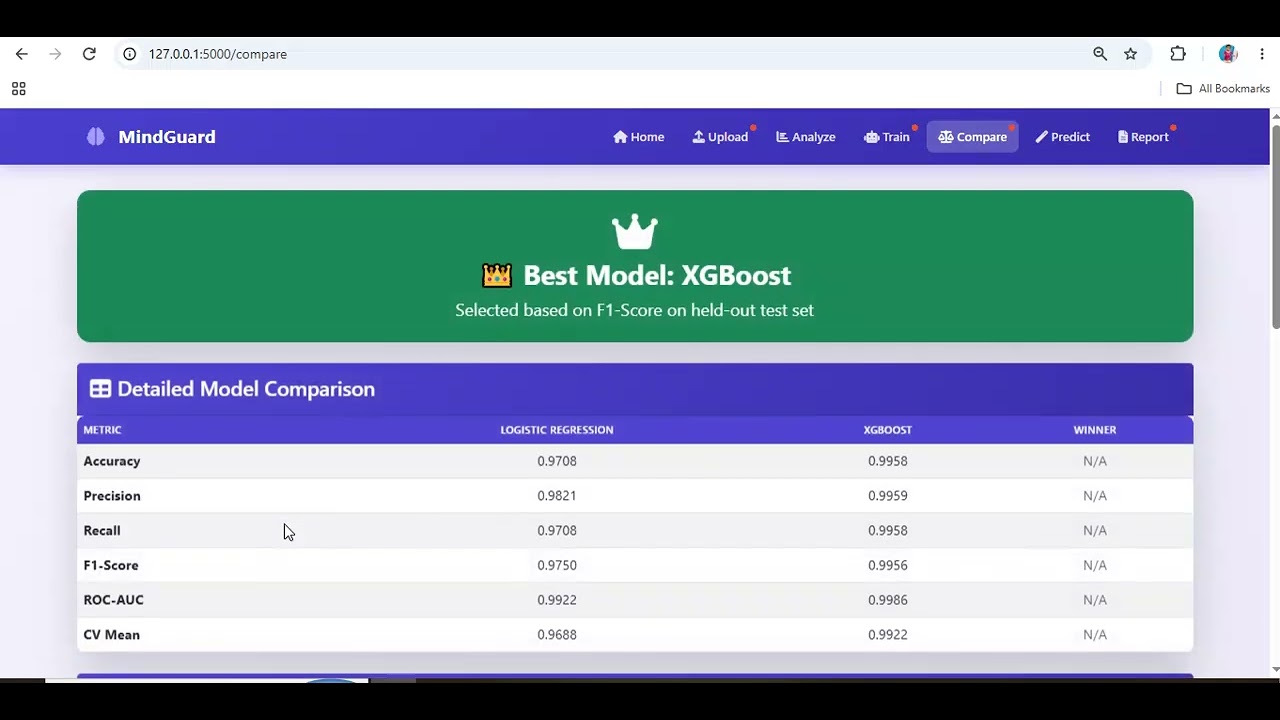Click the address bar URL 127.0.0.1:5000/compare
The image size is (1280, 720).
coord(218,54)
